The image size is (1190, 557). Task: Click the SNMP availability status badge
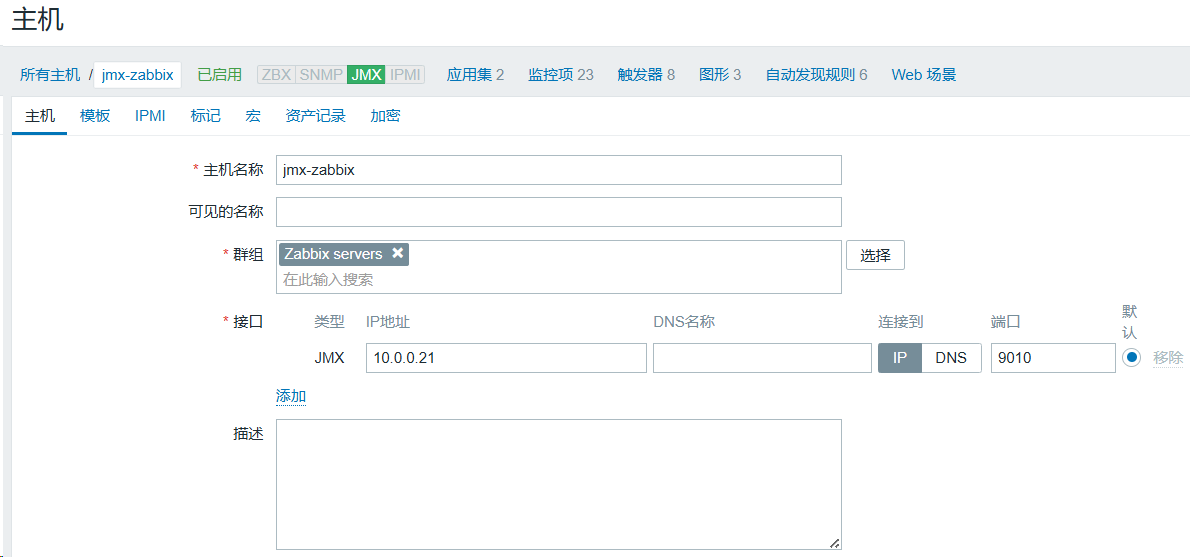[321, 75]
